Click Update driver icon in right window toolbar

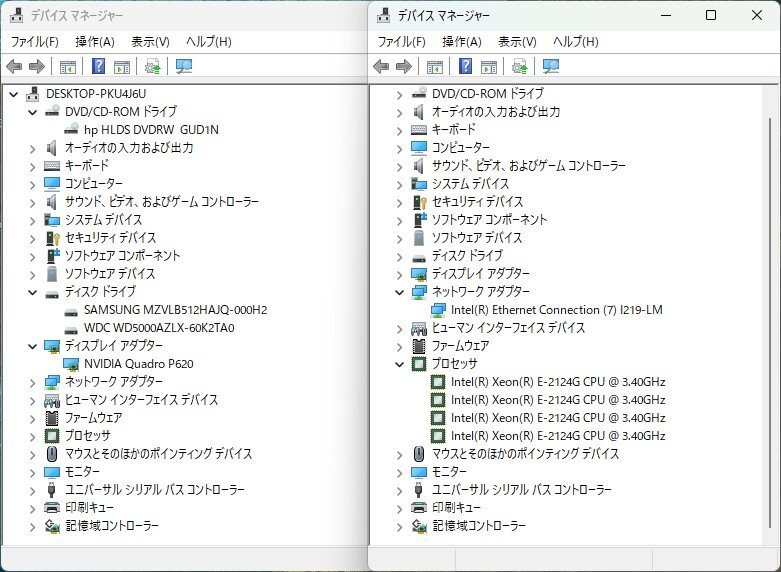520,66
